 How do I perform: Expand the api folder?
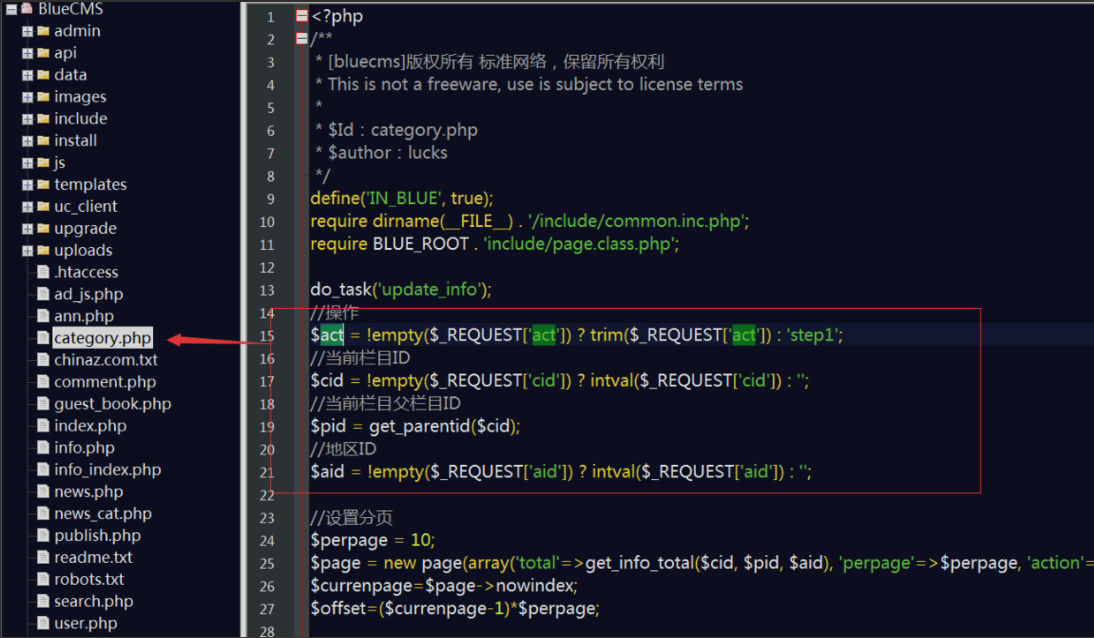click(27, 53)
